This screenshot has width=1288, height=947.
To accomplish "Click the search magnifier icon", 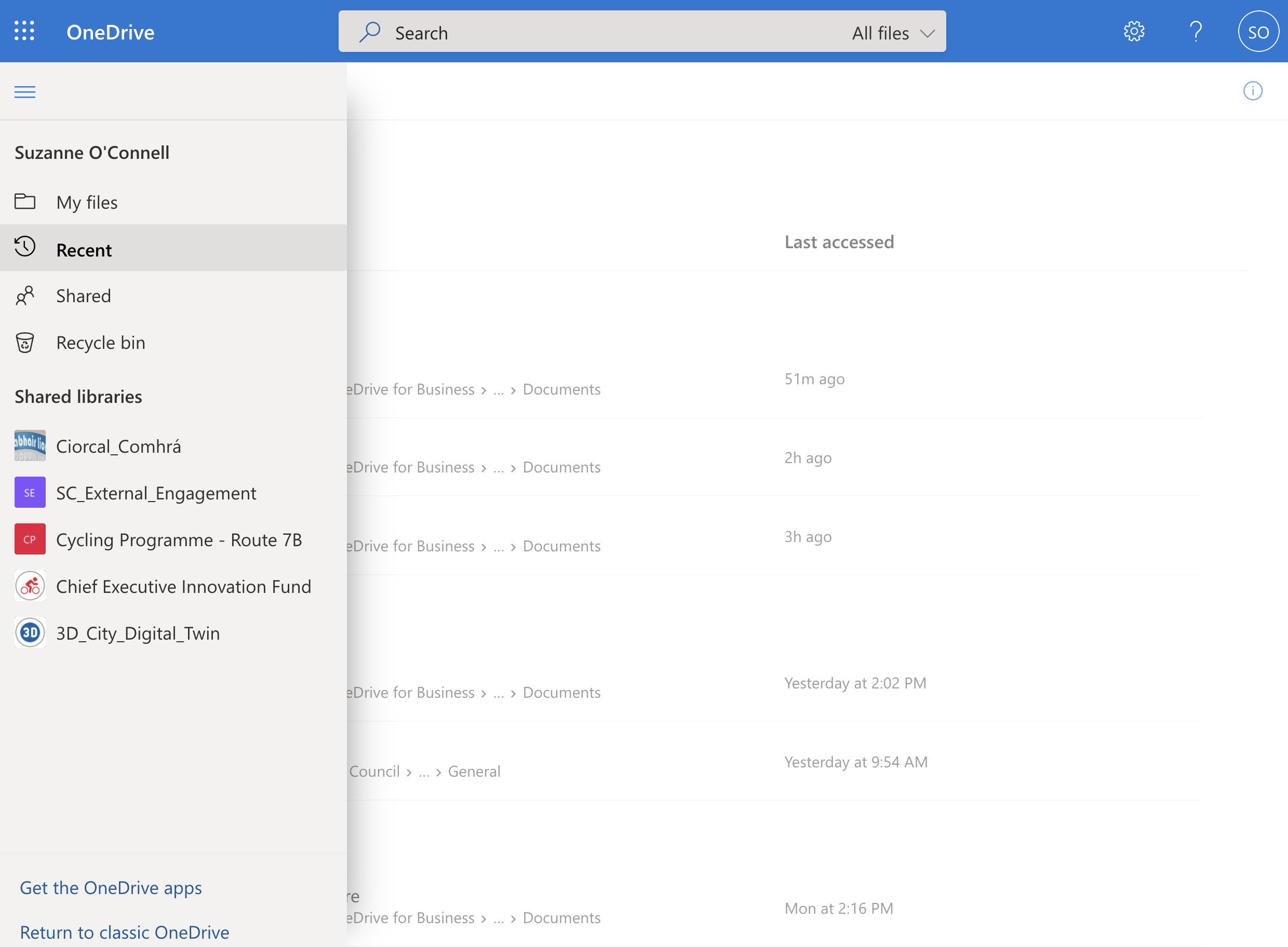I will tap(369, 32).
